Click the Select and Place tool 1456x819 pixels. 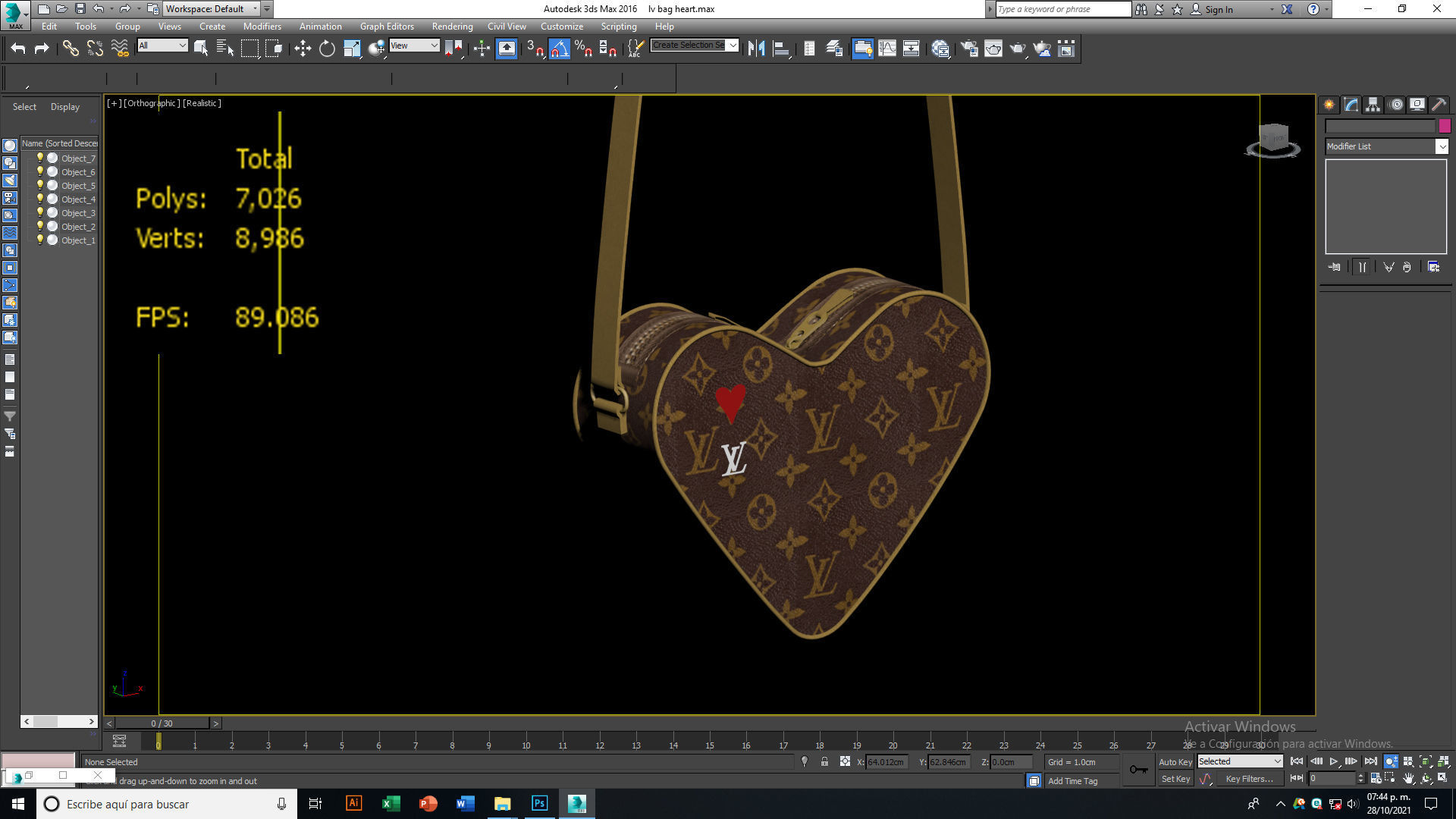pyautogui.click(x=376, y=49)
